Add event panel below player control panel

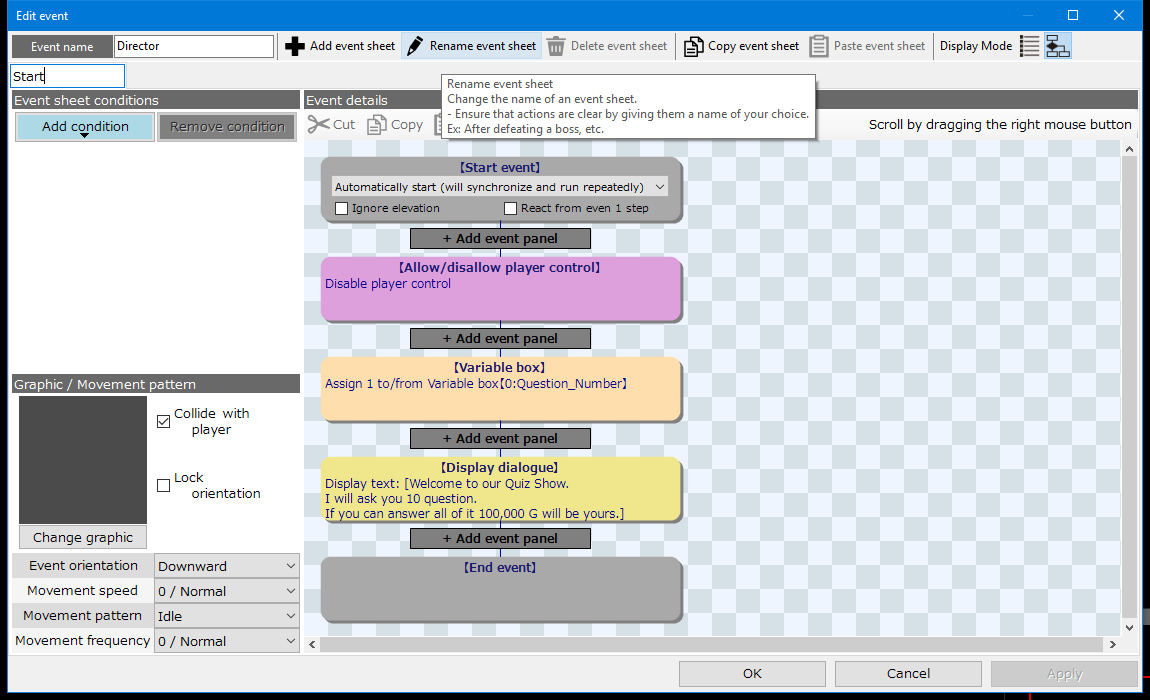point(500,338)
